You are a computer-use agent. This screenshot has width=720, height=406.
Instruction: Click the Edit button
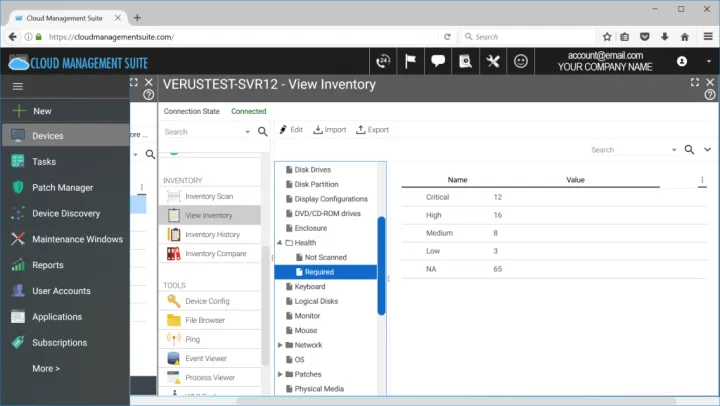click(291, 130)
